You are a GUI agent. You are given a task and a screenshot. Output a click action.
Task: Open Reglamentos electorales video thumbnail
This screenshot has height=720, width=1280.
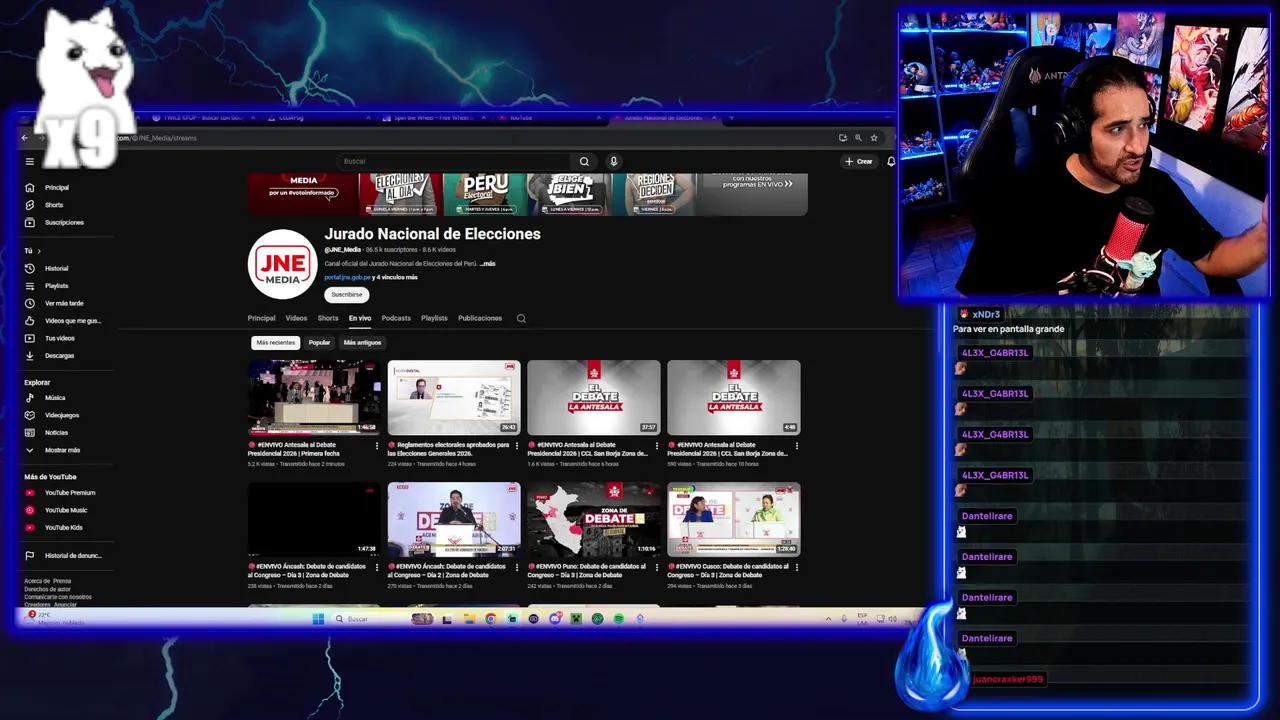coord(454,397)
